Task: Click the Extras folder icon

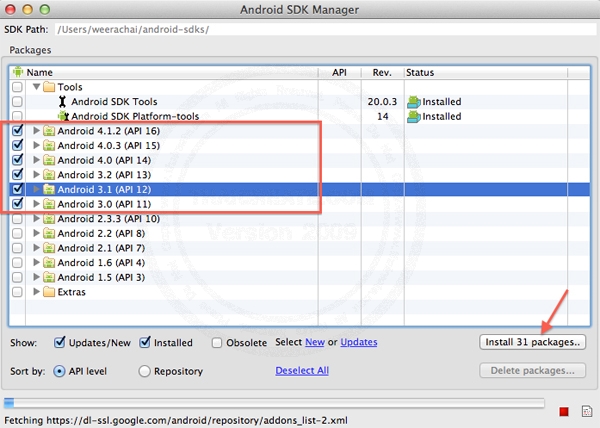Action: [x=49, y=292]
